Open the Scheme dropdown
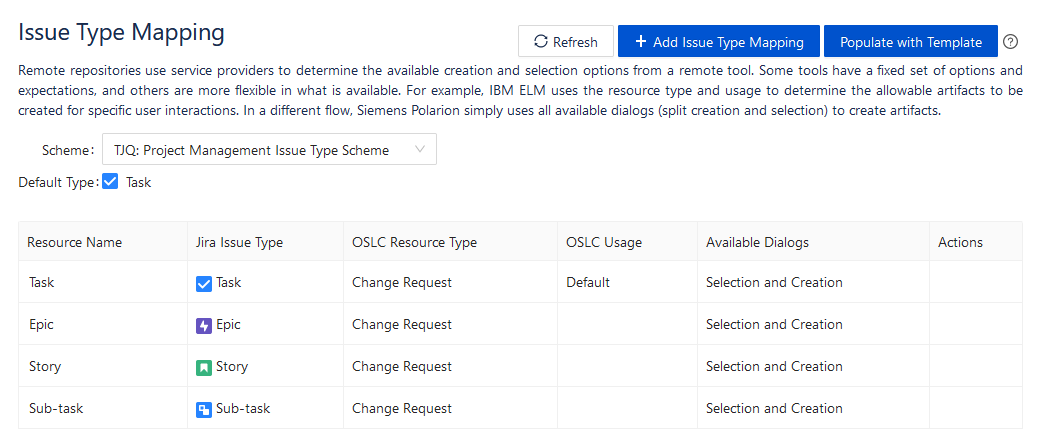 click(269, 150)
